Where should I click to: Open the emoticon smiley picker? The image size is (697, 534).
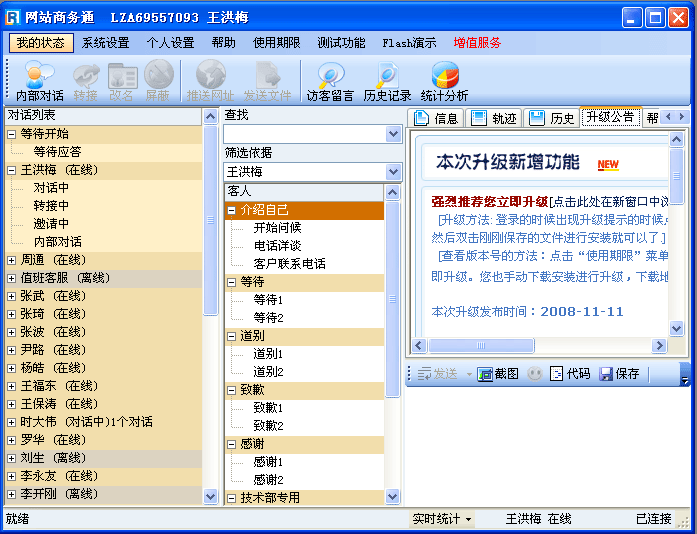535,373
